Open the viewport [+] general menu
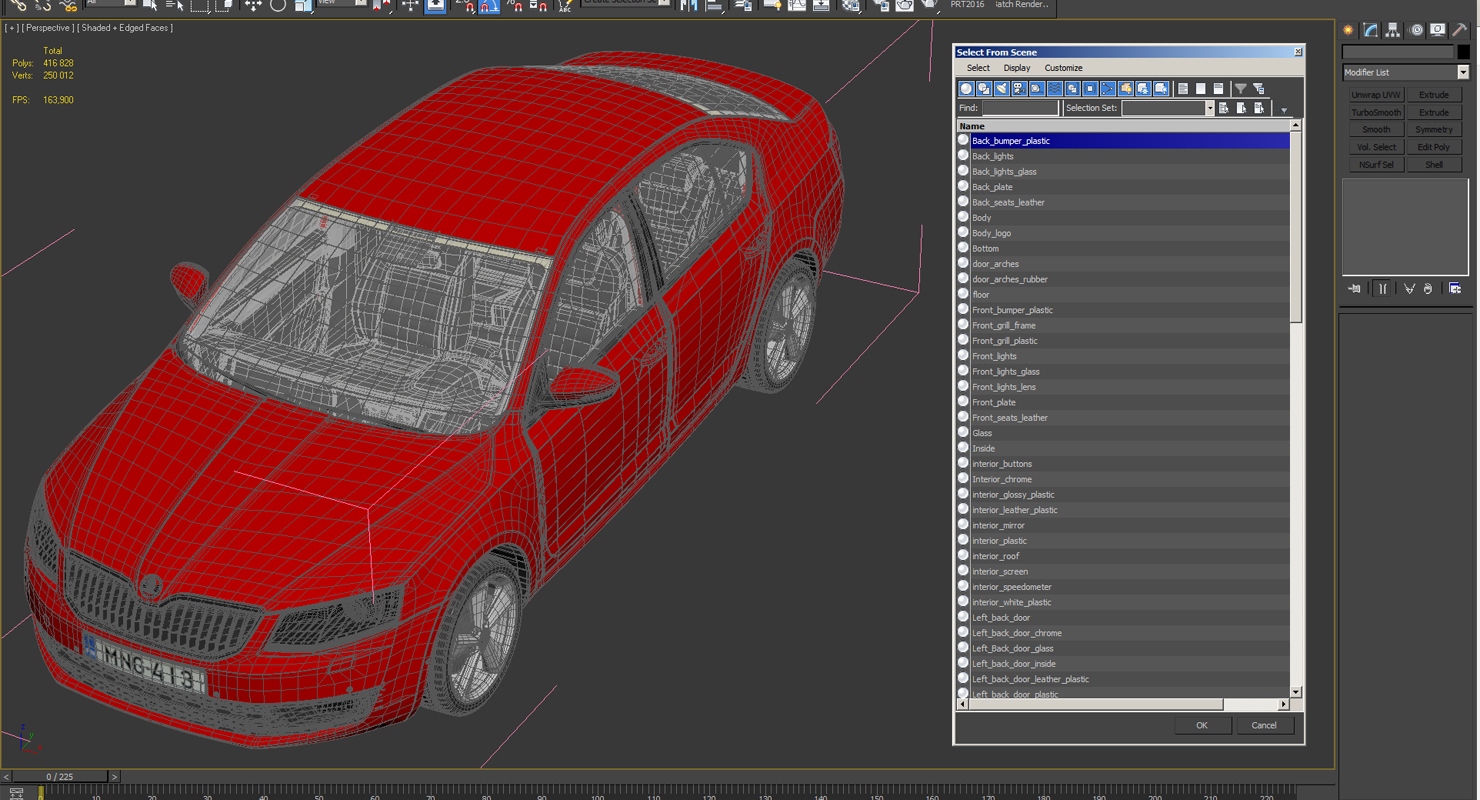 click(11, 28)
